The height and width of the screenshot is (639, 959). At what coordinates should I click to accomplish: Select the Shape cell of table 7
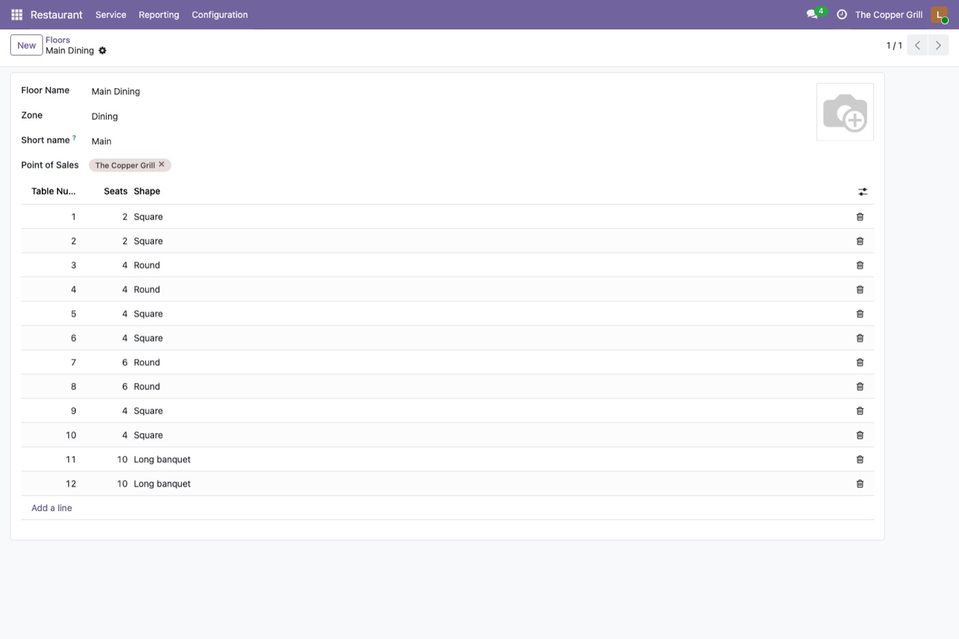click(x=147, y=363)
